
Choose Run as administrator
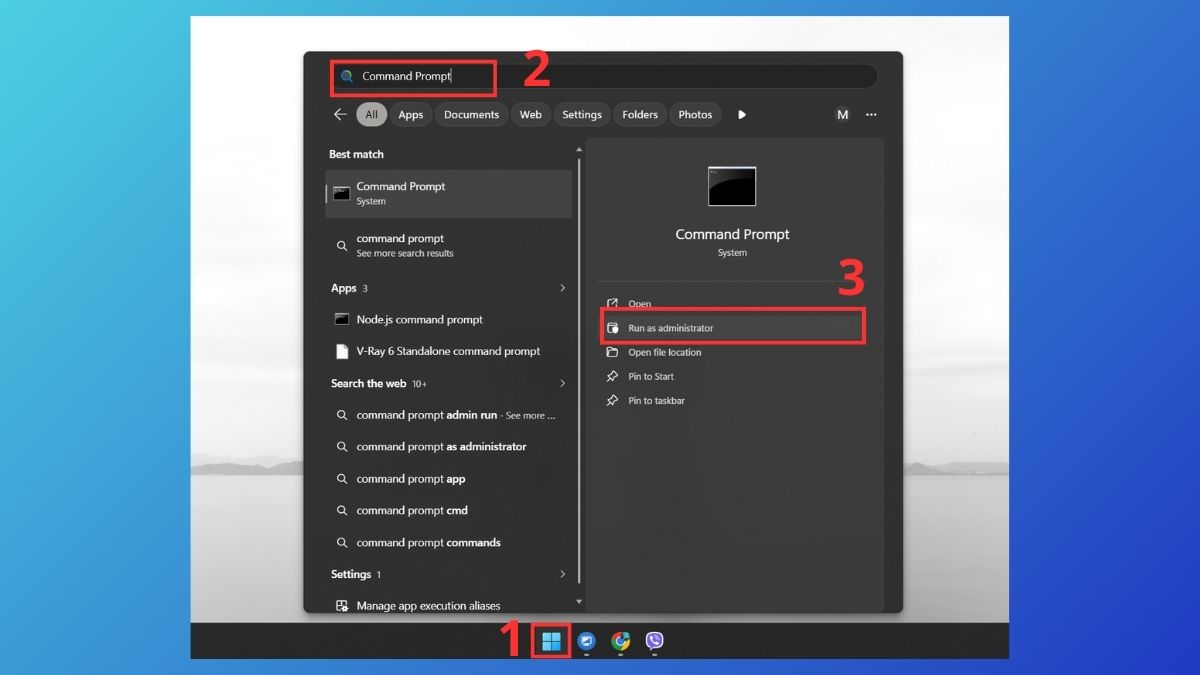pyautogui.click(x=732, y=328)
